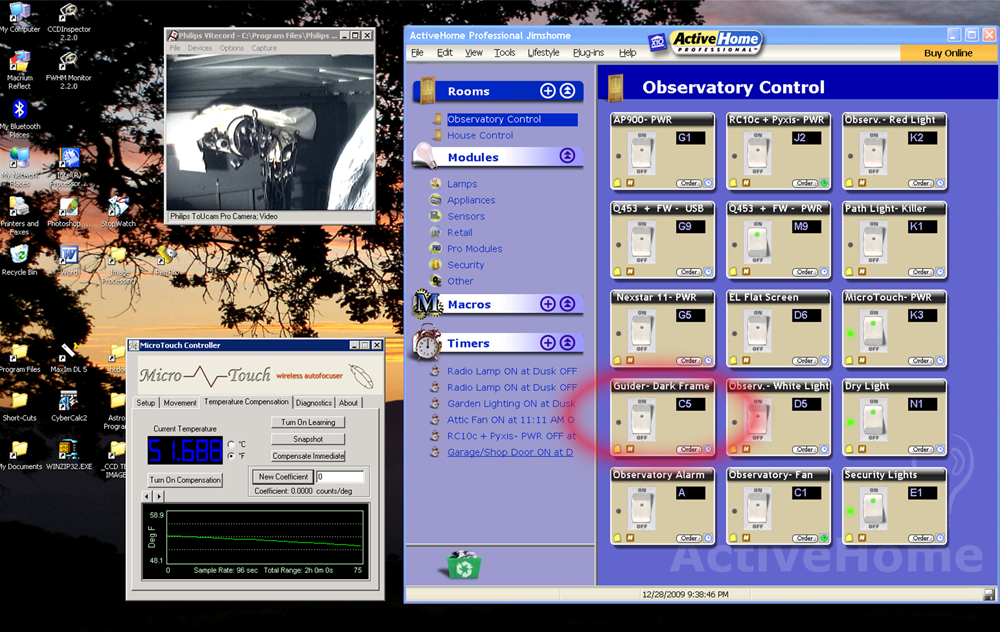Click Order button on AP900- PWR module
This screenshot has width=1000, height=632.
tap(689, 183)
